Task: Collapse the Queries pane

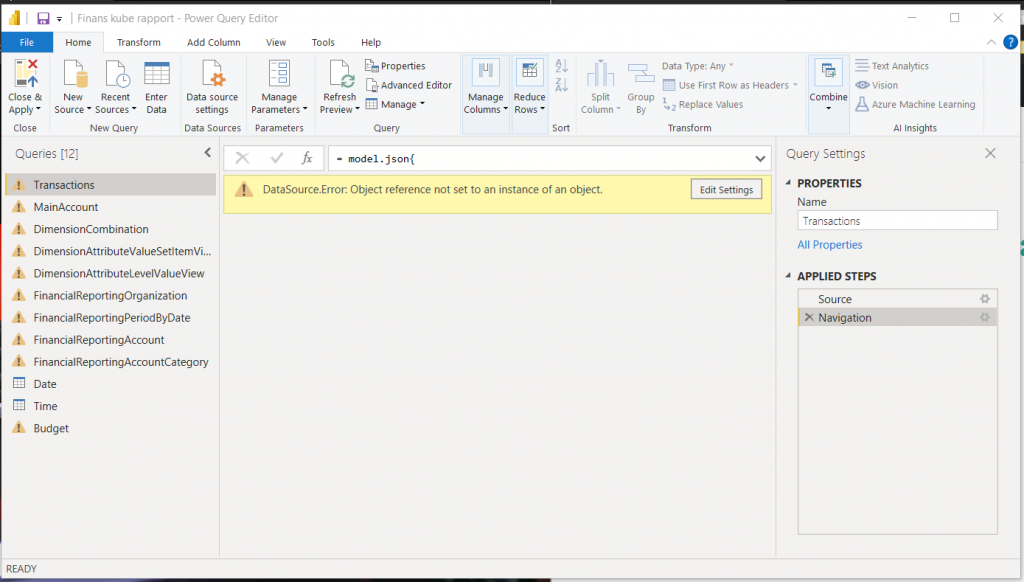Action: pyautogui.click(x=208, y=152)
